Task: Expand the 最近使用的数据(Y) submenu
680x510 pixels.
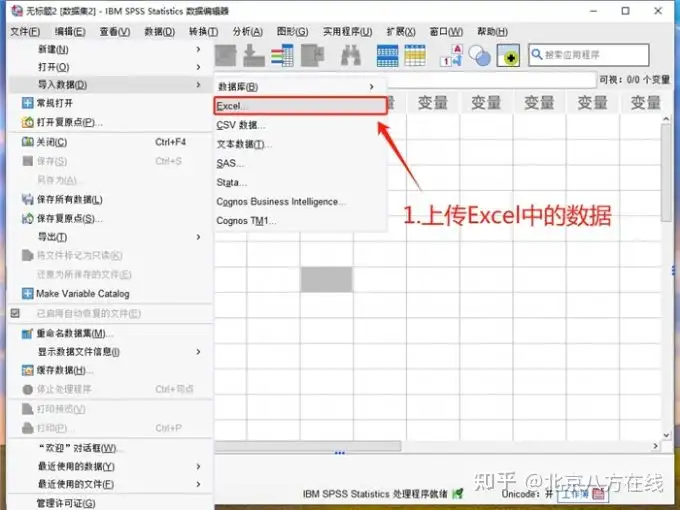Action: pyautogui.click(x=198, y=466)
